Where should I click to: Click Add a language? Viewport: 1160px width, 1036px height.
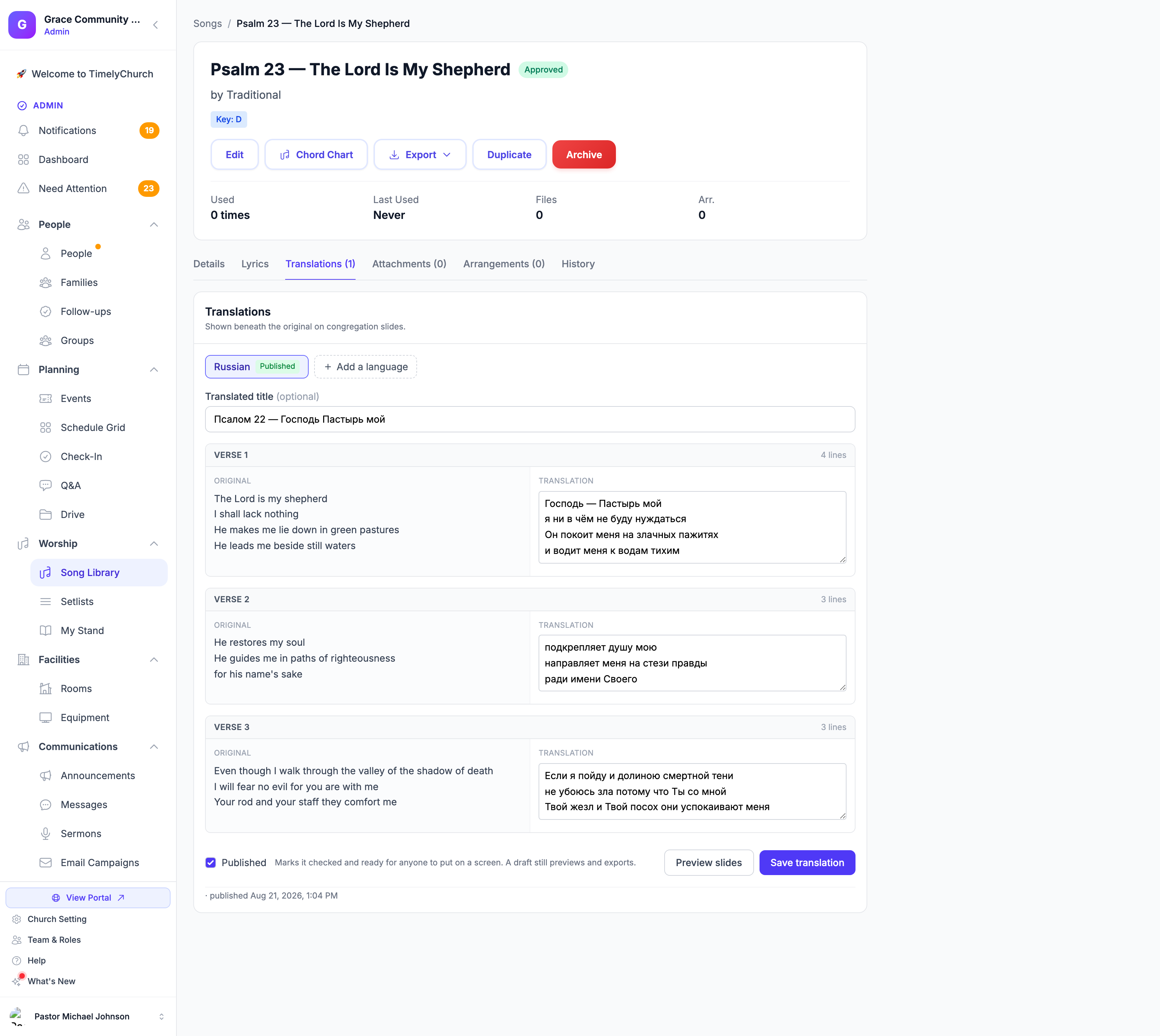pyautogui.click(x=365, y=367)
